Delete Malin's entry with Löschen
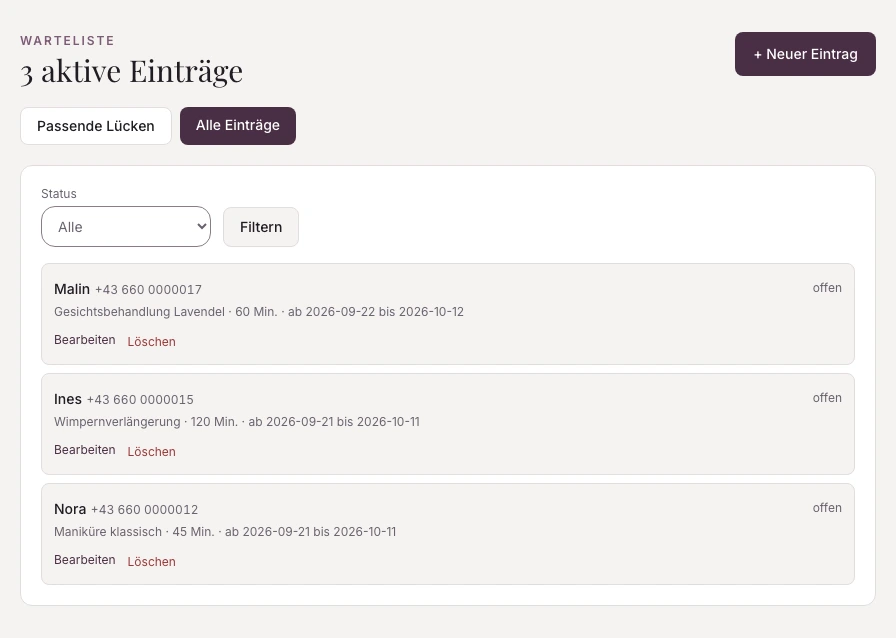Viewport: 896px width, 638px height. click(x=151, y=342)
